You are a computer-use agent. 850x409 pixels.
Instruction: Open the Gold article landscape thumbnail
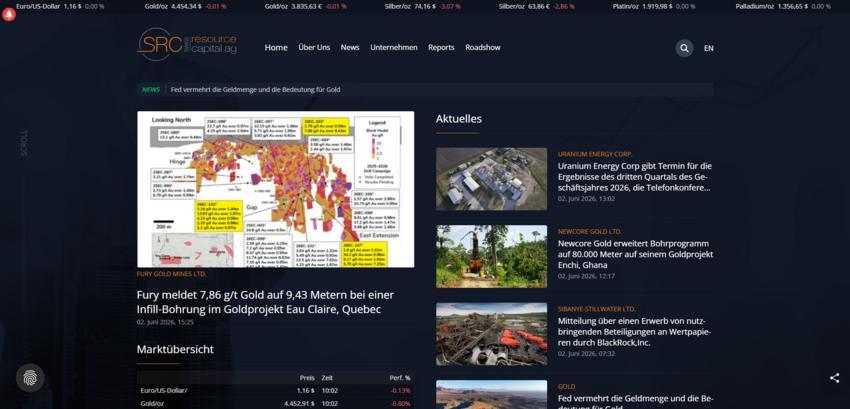tap(491, 394)
